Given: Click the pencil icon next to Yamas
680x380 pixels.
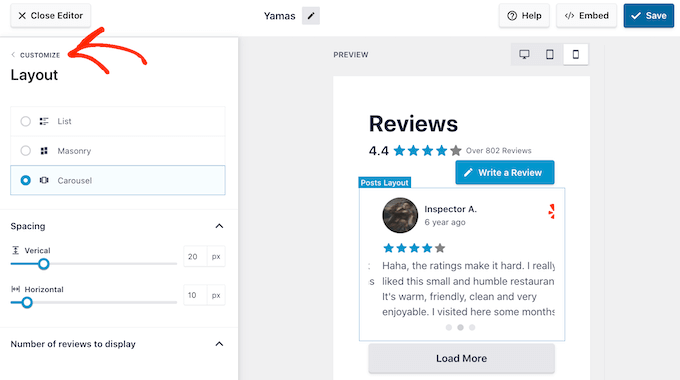Looking at the screenshot, I should 311,16.
